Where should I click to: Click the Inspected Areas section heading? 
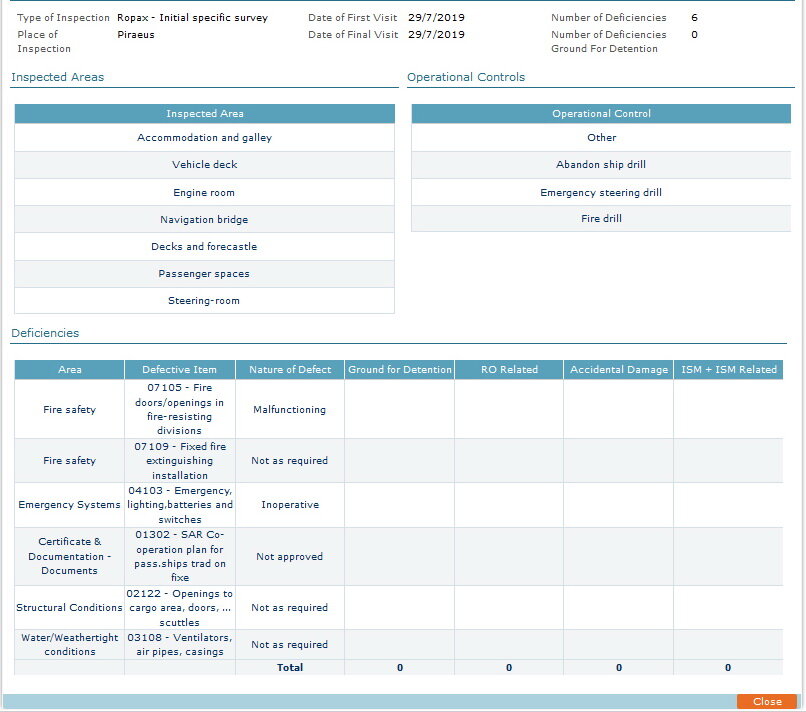[x=58, y=77]
